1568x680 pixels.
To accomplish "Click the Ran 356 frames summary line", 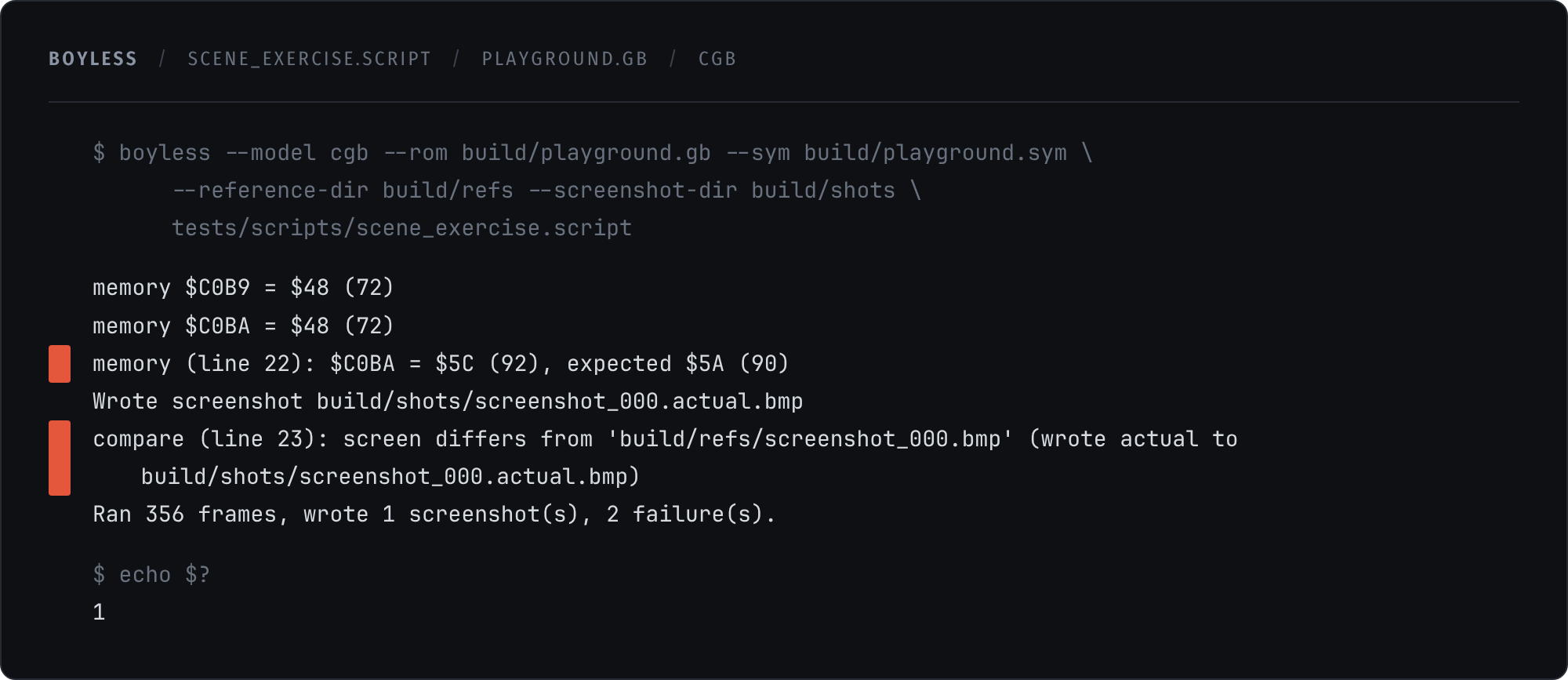I will coord(434,515).
